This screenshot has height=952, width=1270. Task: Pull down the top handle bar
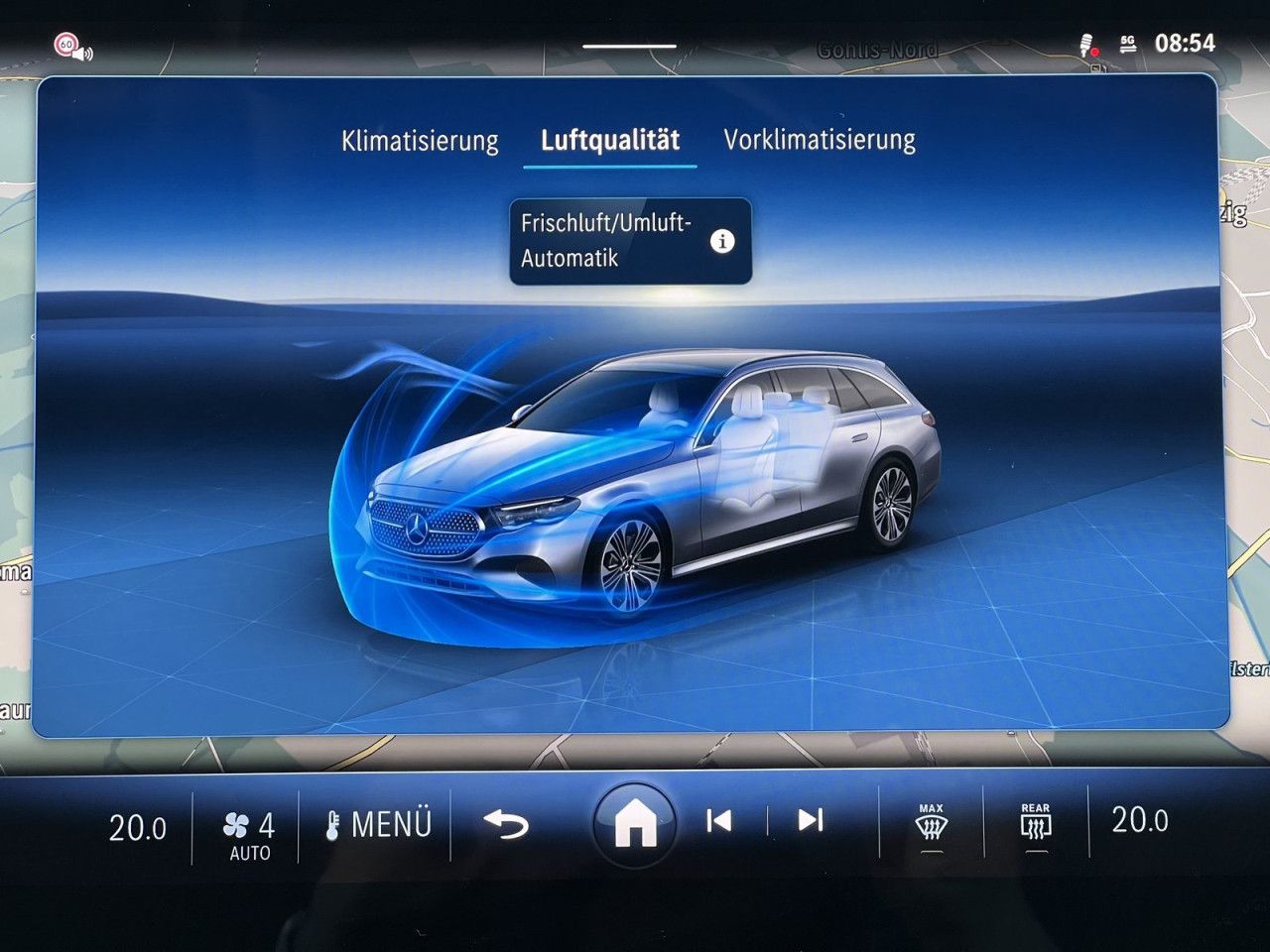click(629, 46)
